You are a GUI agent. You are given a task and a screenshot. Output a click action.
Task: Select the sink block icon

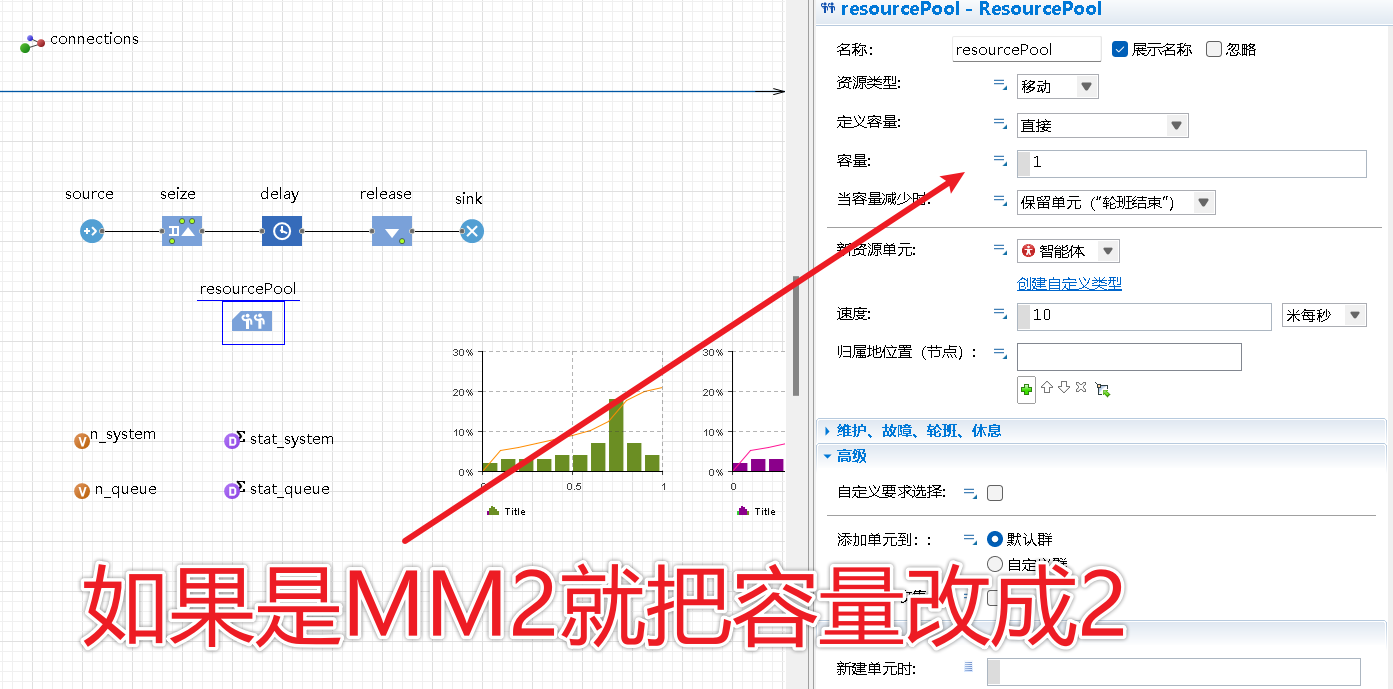tap(471, 231)
